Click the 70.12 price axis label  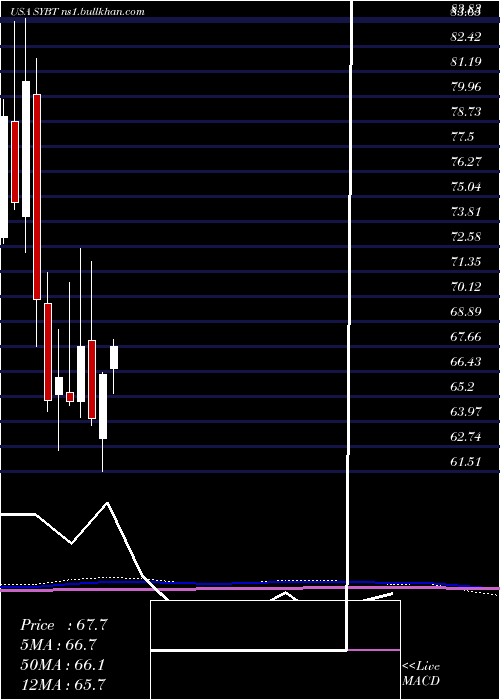click(466, 287)
